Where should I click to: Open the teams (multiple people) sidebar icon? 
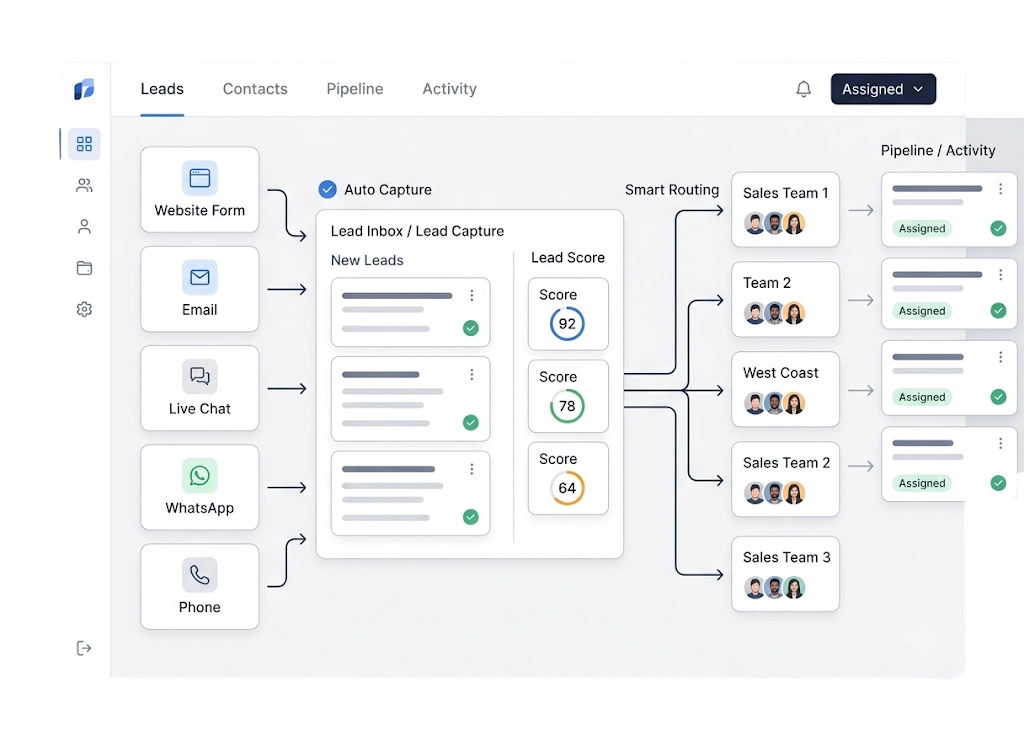point(84,185)
